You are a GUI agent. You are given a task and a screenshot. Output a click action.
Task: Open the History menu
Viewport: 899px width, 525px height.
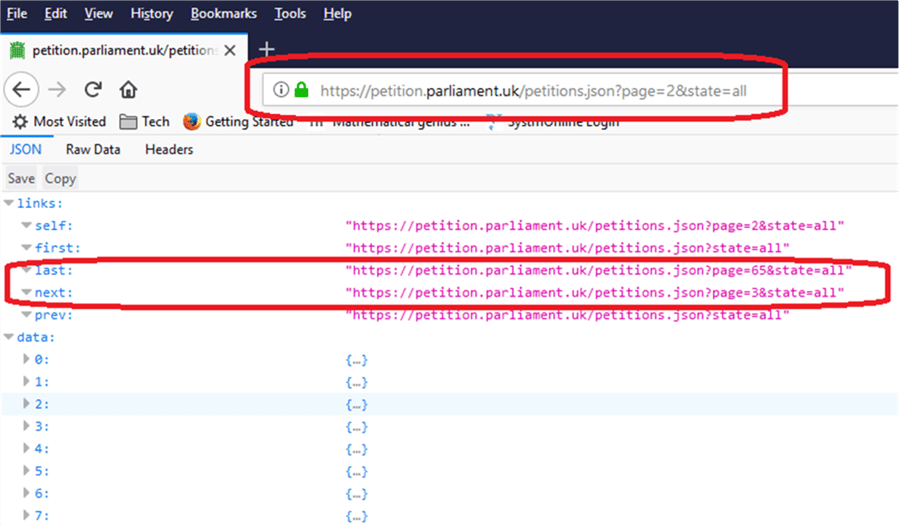point(151,13)
